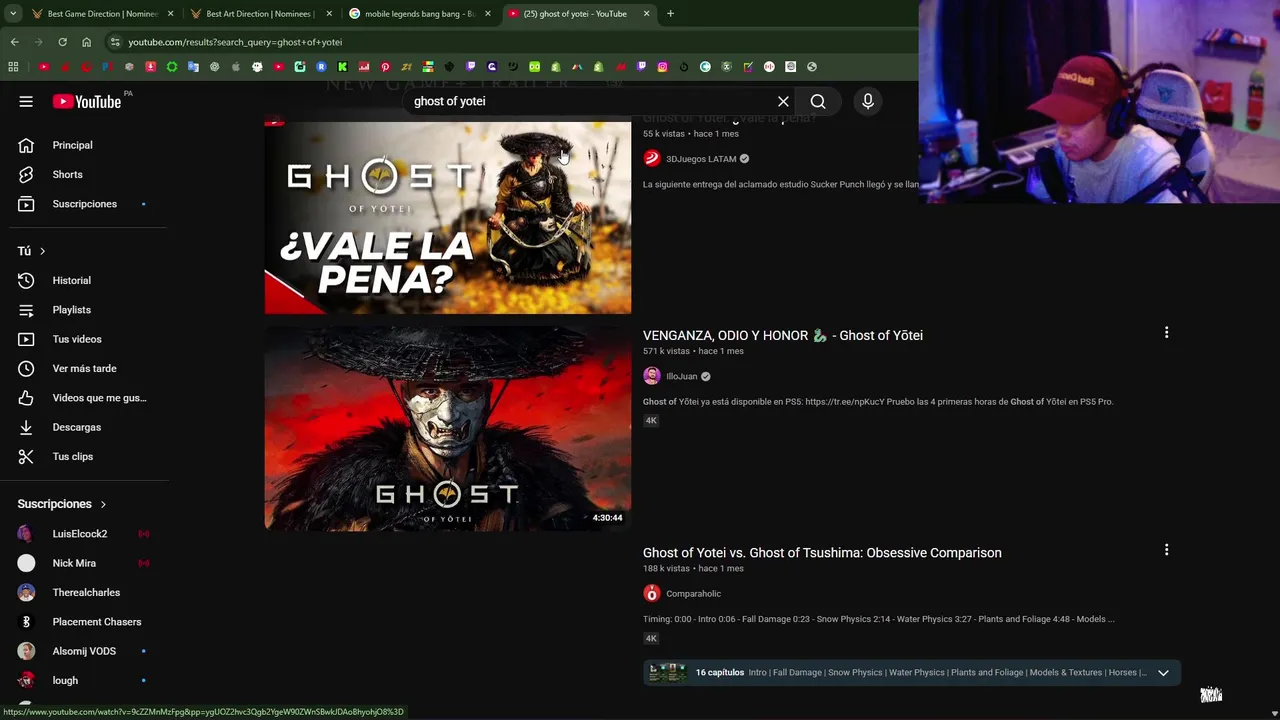The image size is (1280, 720).
Task: View site information icon in address bar
Action: pyautogui.click(x=116, y=42)
